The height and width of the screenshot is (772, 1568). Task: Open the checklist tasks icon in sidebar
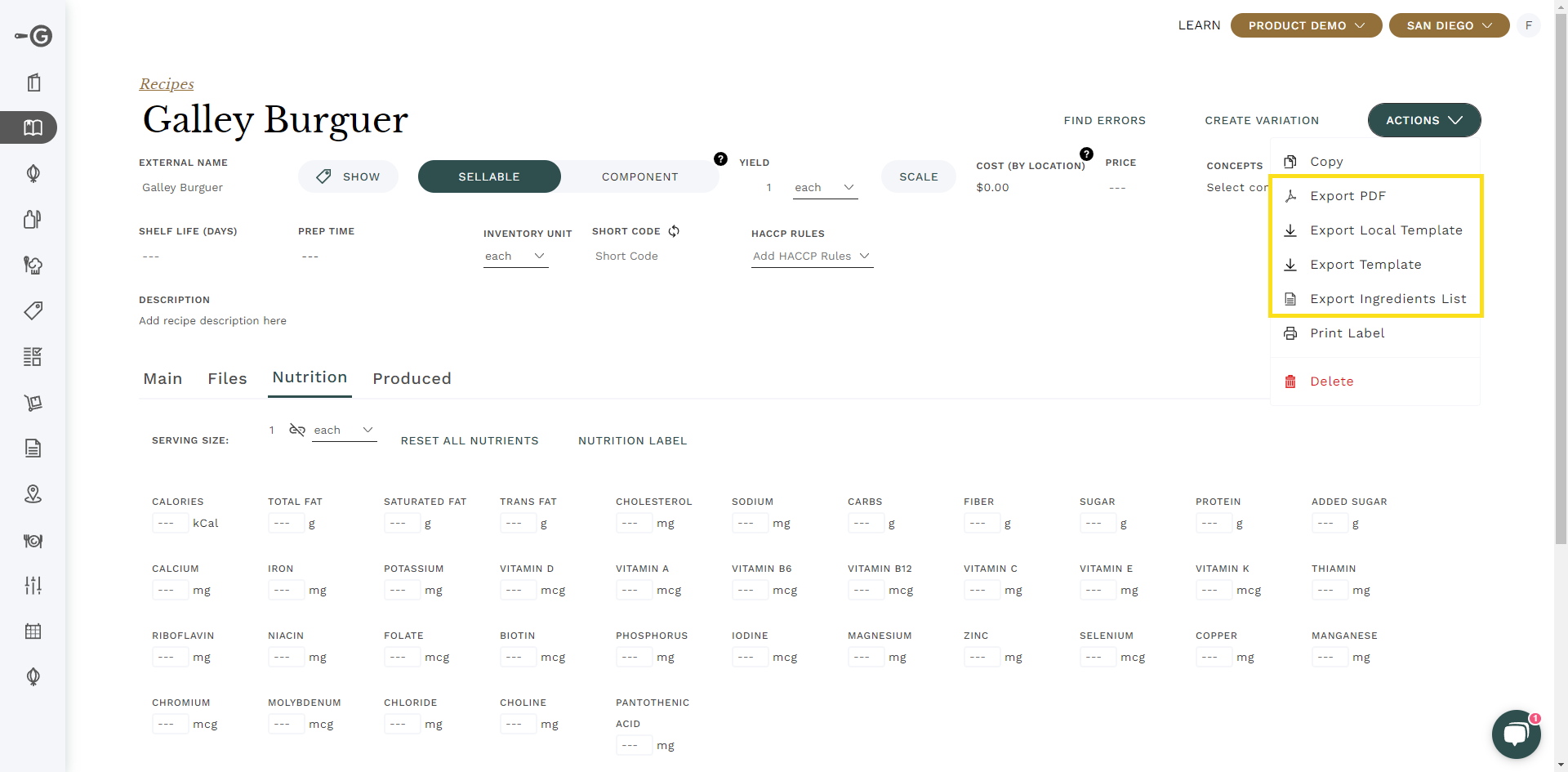click(x=33, y=356)
